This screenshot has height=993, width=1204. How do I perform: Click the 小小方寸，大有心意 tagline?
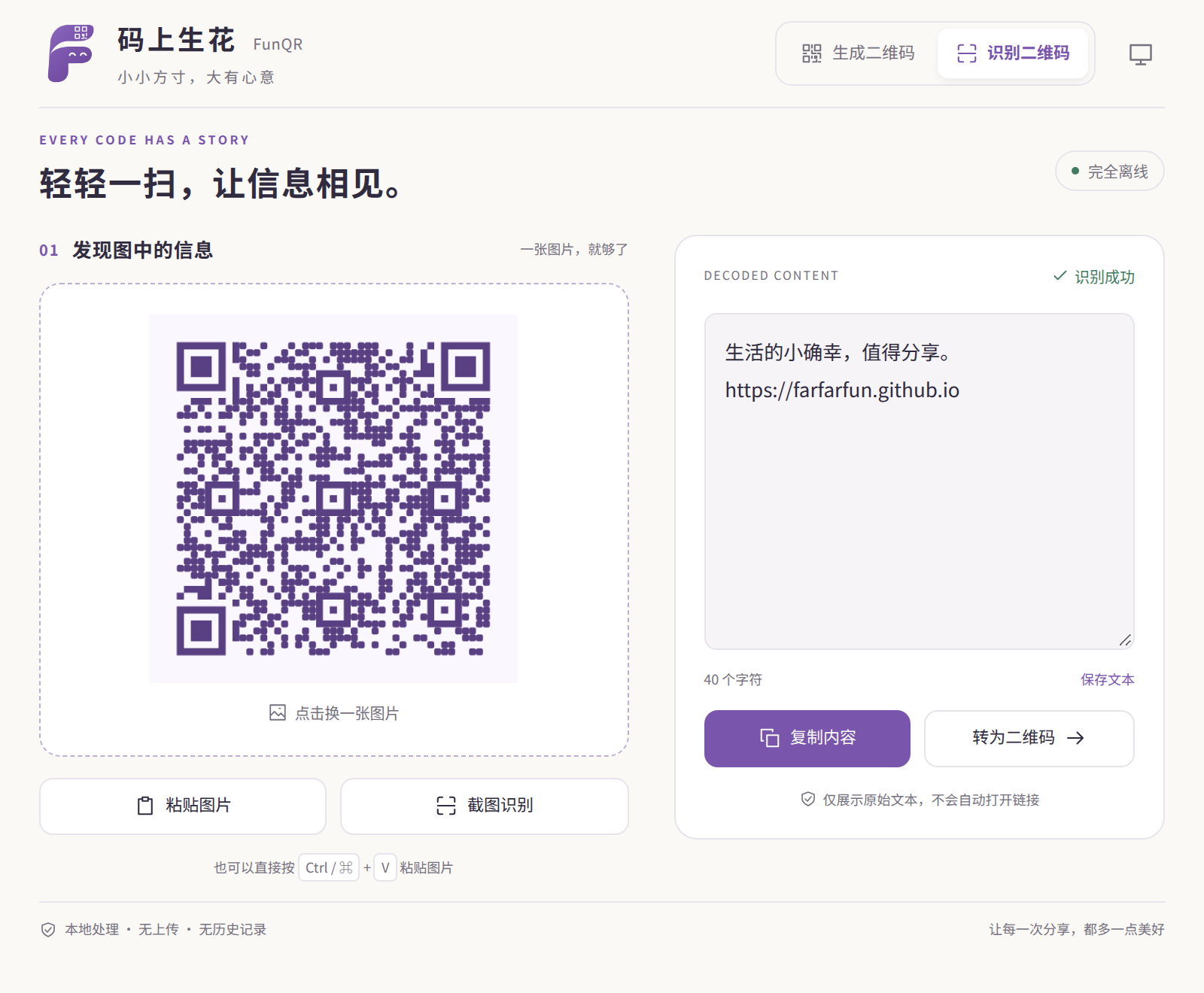coord(196,77)
